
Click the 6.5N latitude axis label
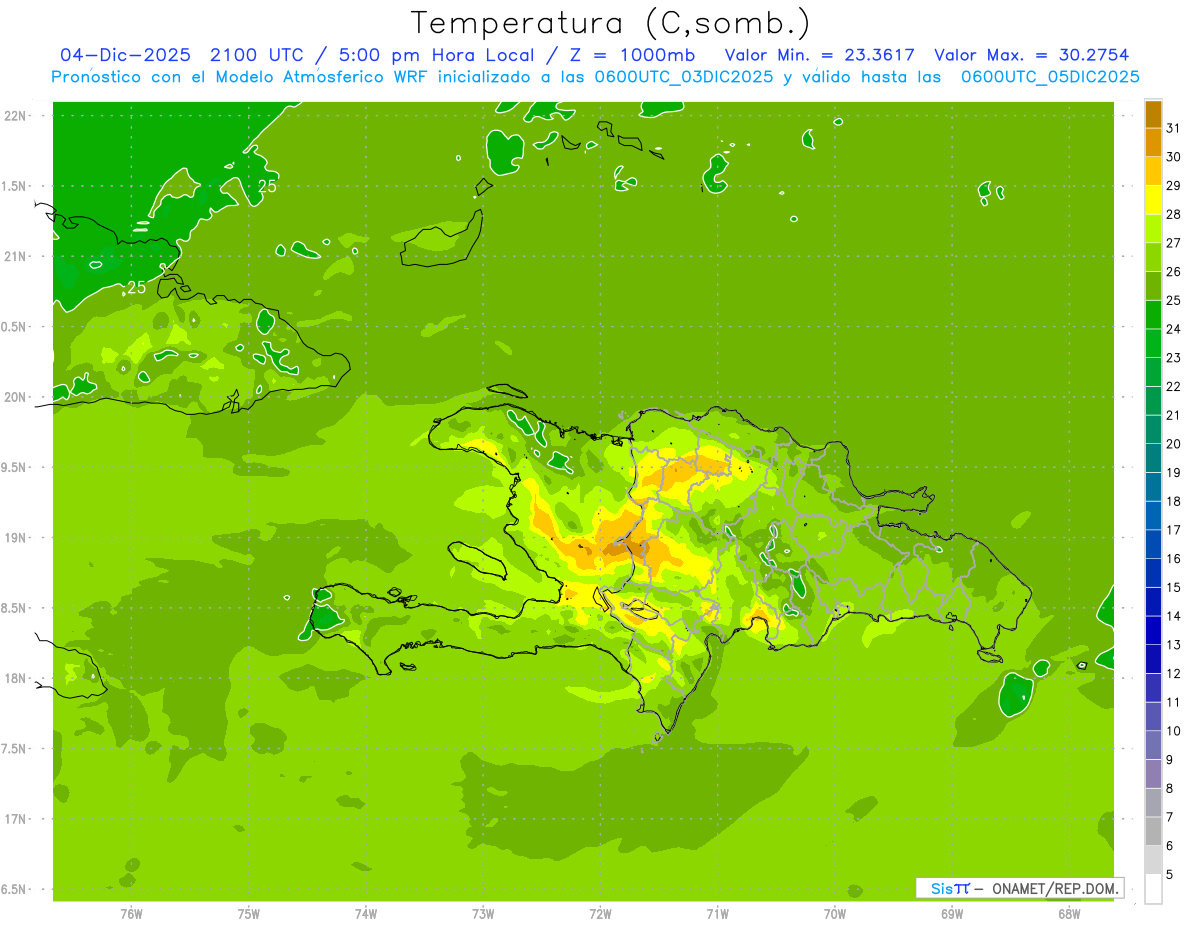[x=14, y=889]
